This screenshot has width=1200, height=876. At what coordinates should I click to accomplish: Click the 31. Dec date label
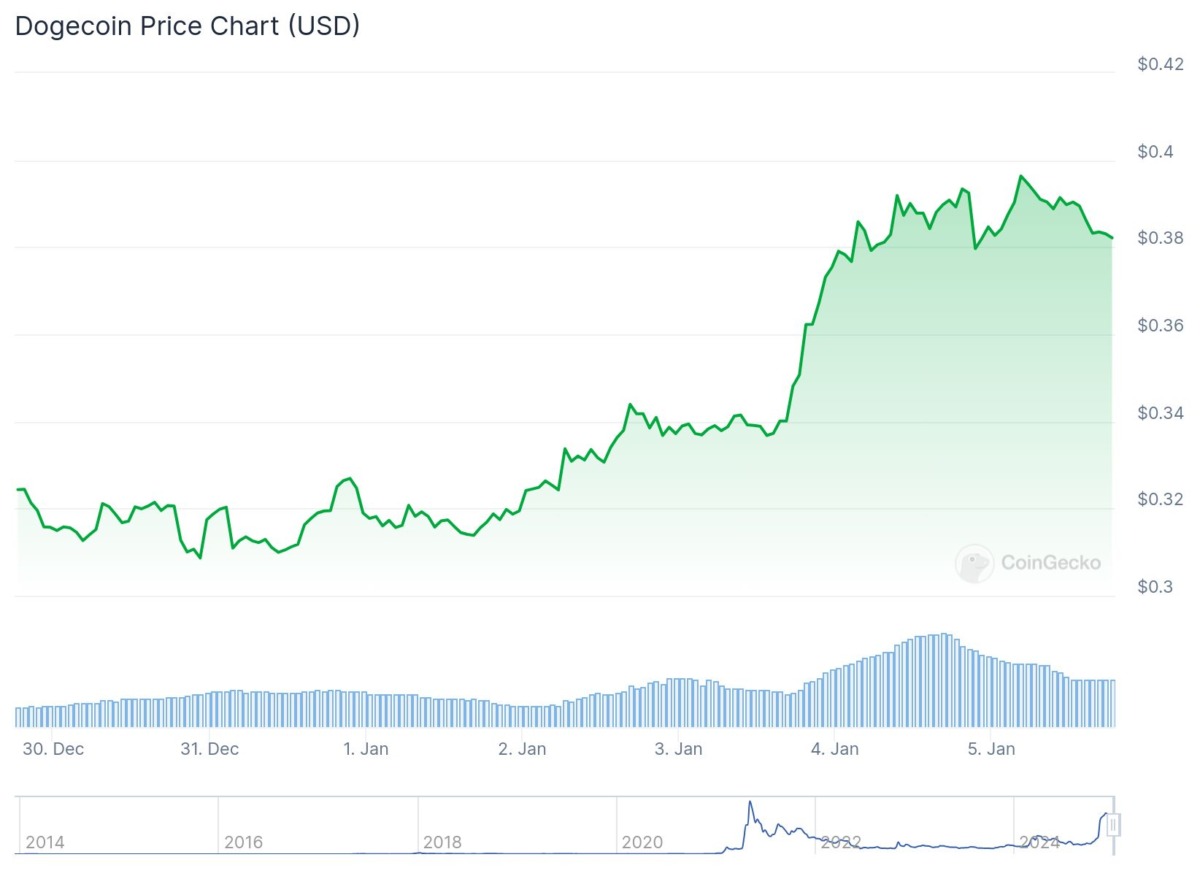coord(208,749)
